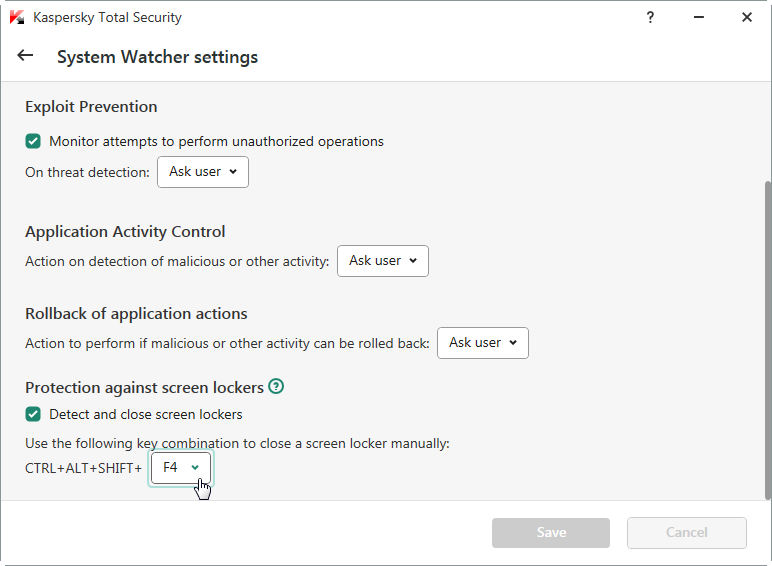This screenshot has width=772, height=566.
Task: Click the vertical scrollbar thumb
Action: click(768, 340)
